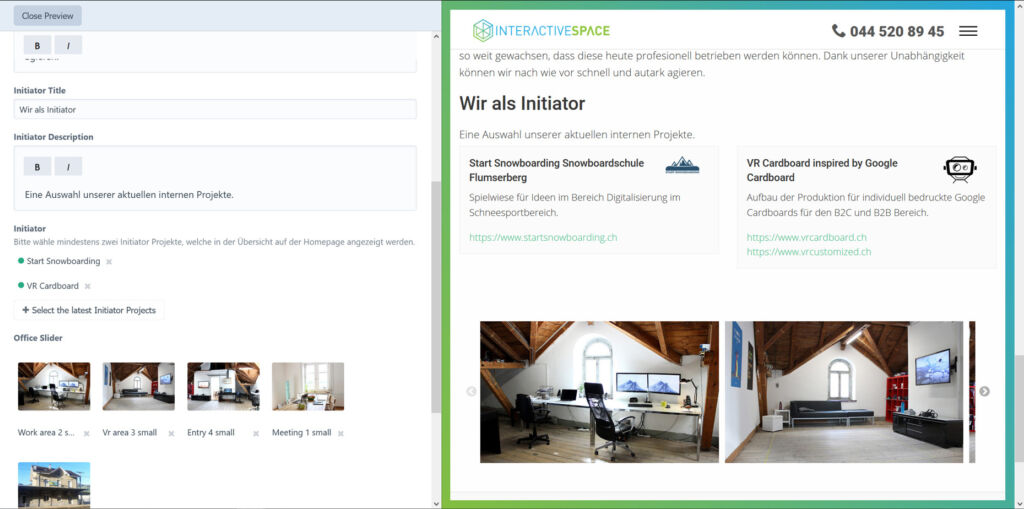The width and height of the screenshot is (1024, 509).
Task: Click the editor panel scrollbar thumb
Action: pos(436,297)
